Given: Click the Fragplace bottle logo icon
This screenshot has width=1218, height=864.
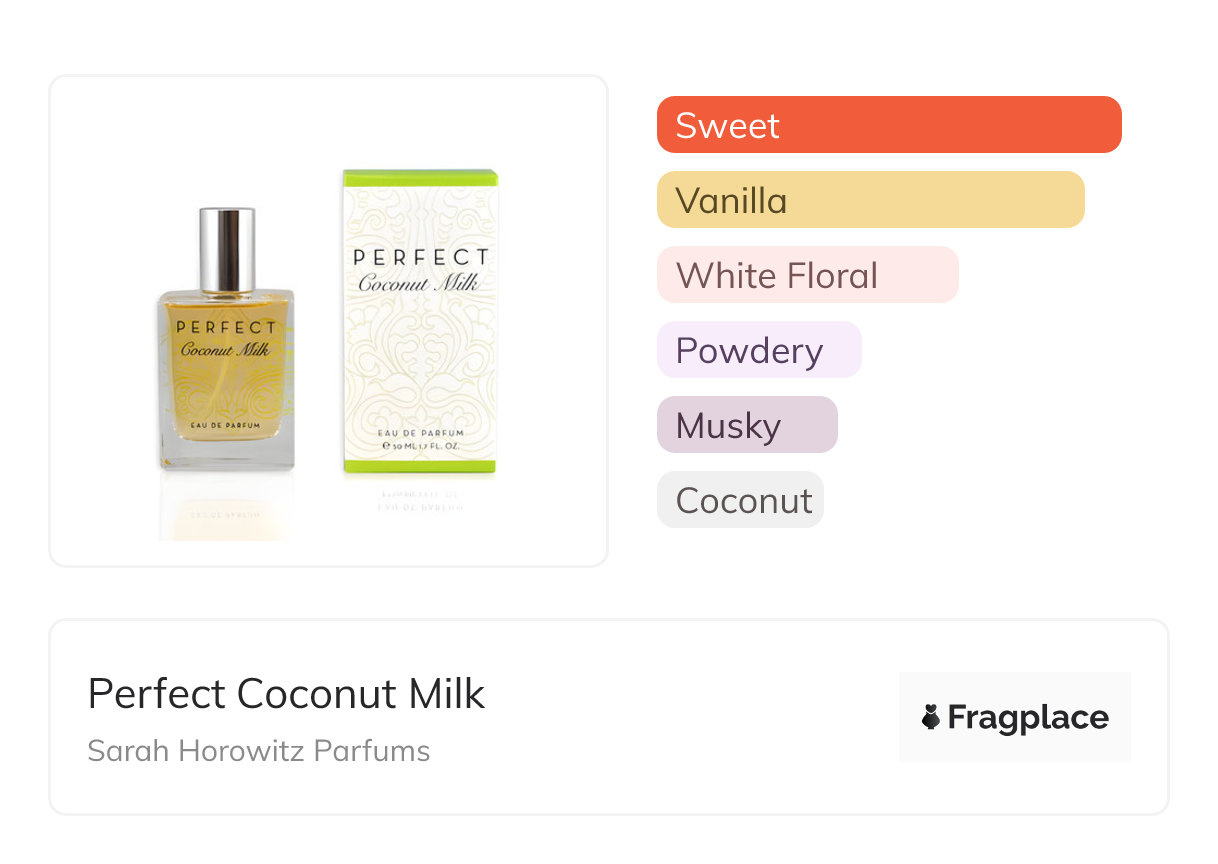Looking at the screenshot, I should (931, 717).
